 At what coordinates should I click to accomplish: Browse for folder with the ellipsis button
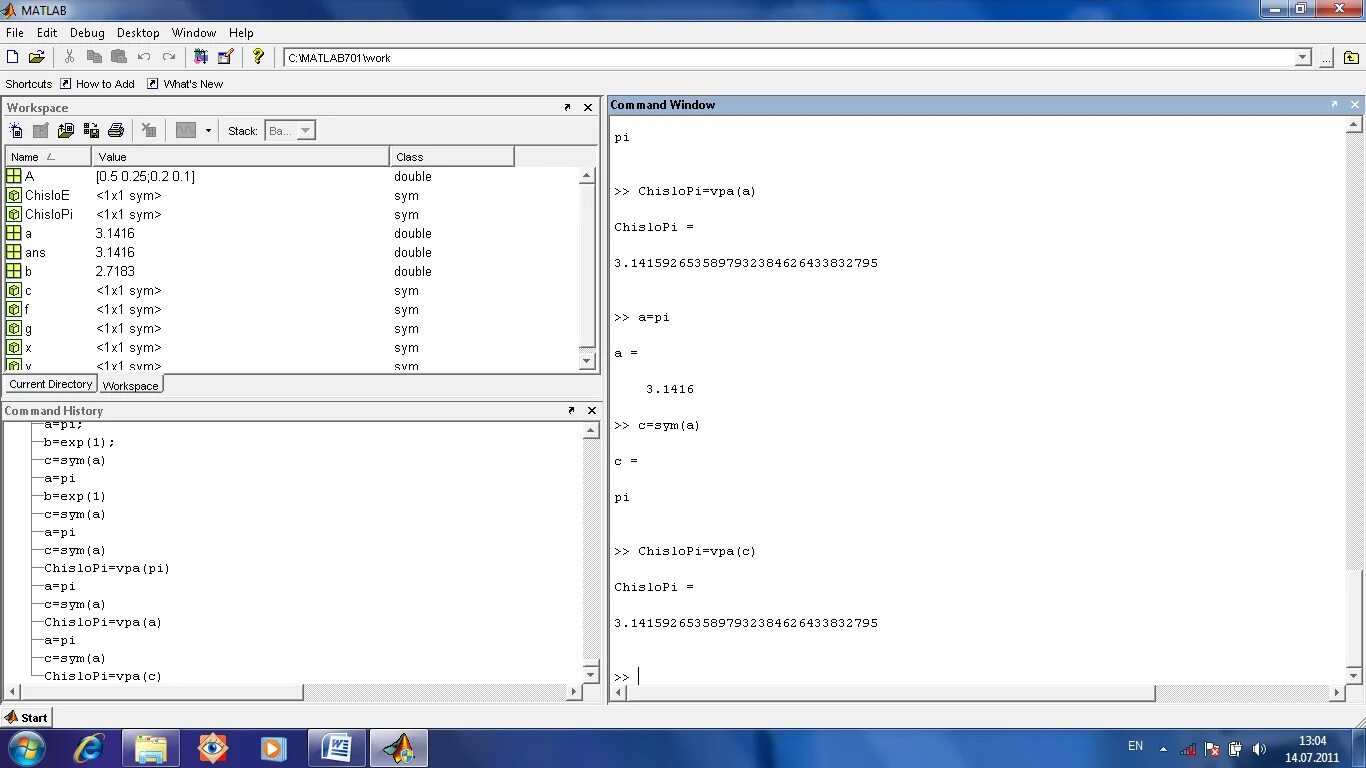pyautogui.click(x=1326, y=58)
